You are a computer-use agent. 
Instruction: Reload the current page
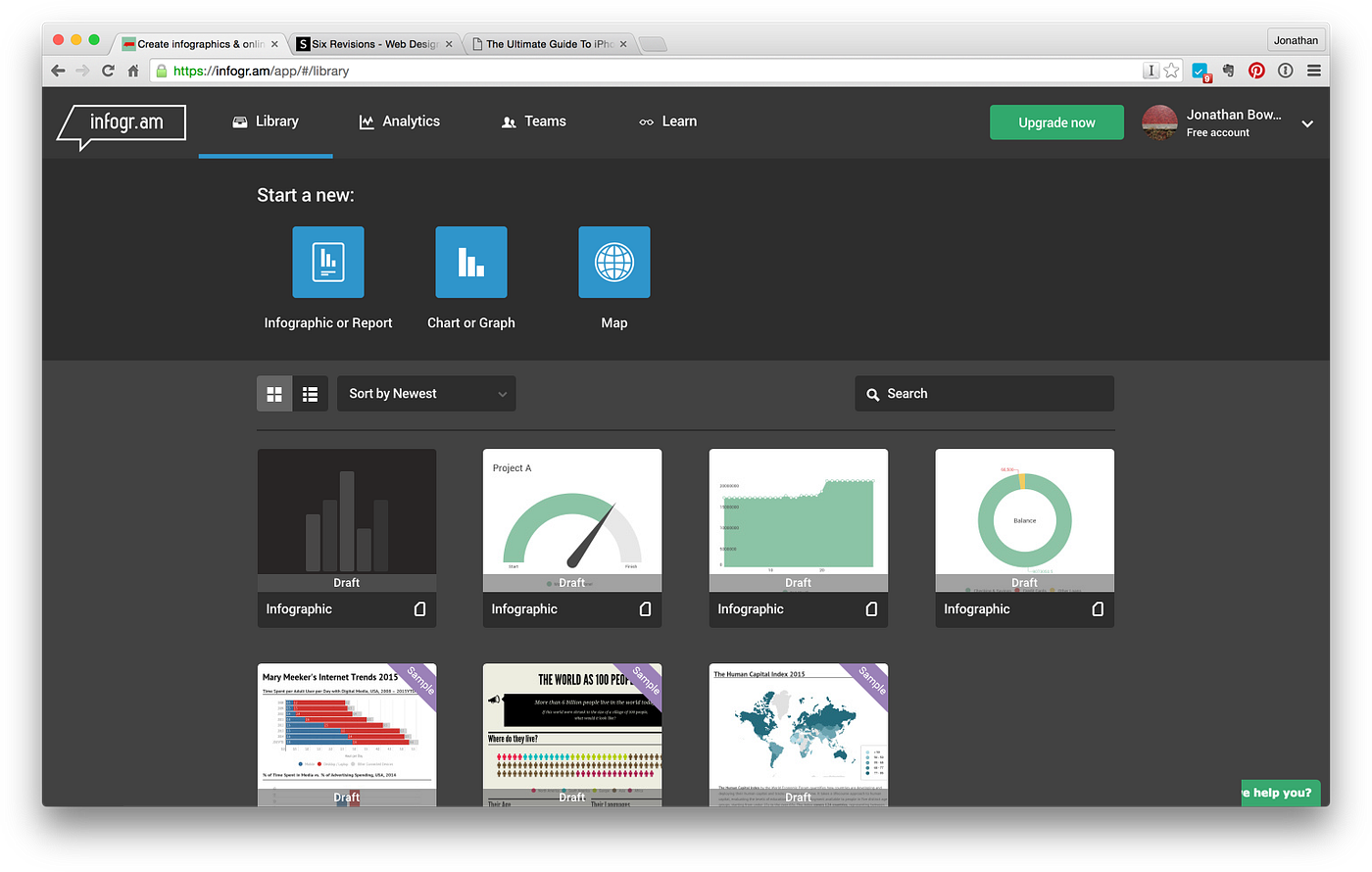pyautogui.click(x=108, y=71)
